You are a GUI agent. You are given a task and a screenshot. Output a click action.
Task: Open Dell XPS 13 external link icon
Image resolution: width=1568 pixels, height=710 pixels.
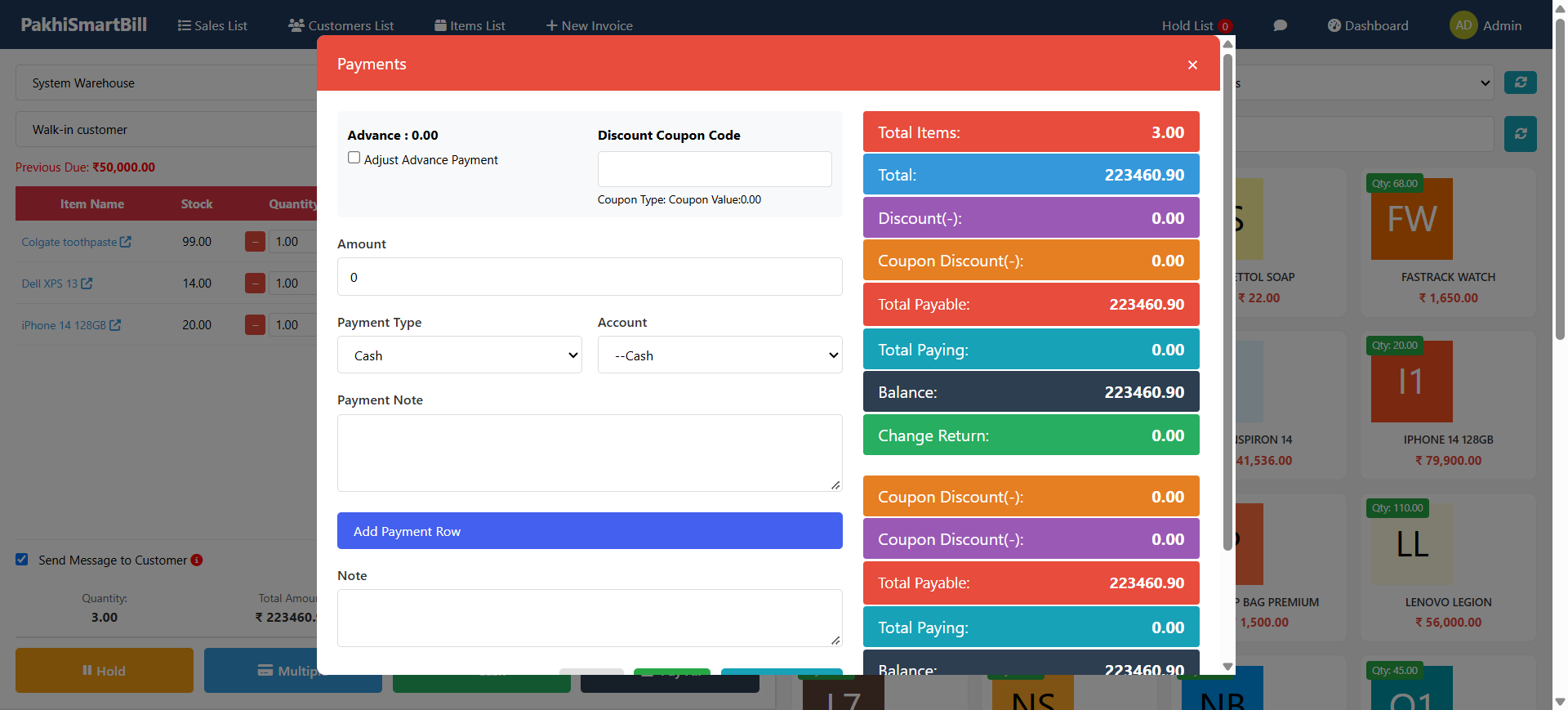(87, 284)
